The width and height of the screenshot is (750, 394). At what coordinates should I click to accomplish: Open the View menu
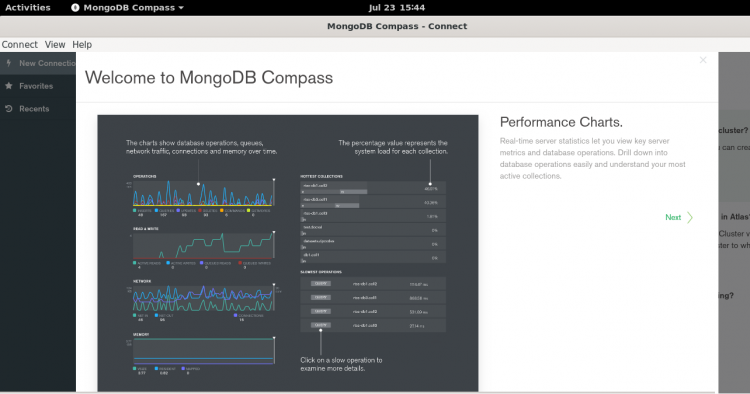coord(55,44)
